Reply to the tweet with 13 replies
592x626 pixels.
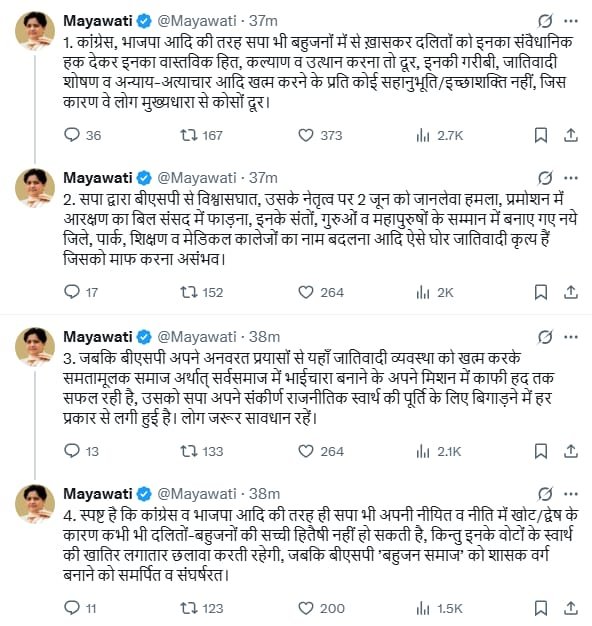point(72,451)
